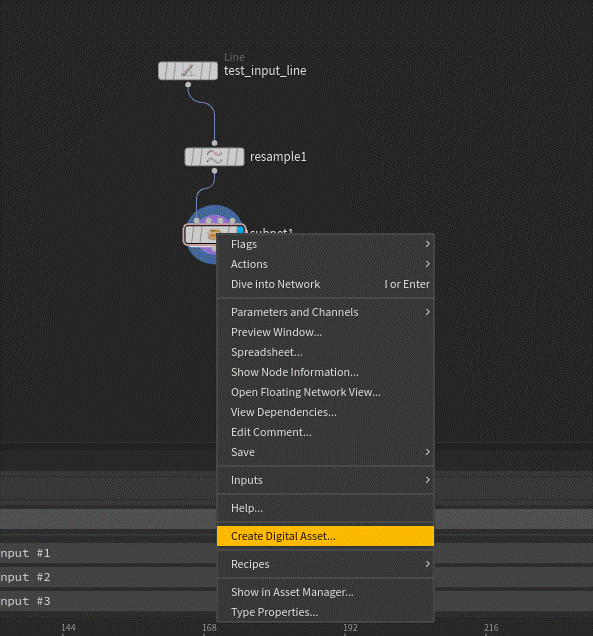Select Create Digital Asset
Image resolution: width=593 pixels, height=636 pixels.
click(x=325, y=536)
